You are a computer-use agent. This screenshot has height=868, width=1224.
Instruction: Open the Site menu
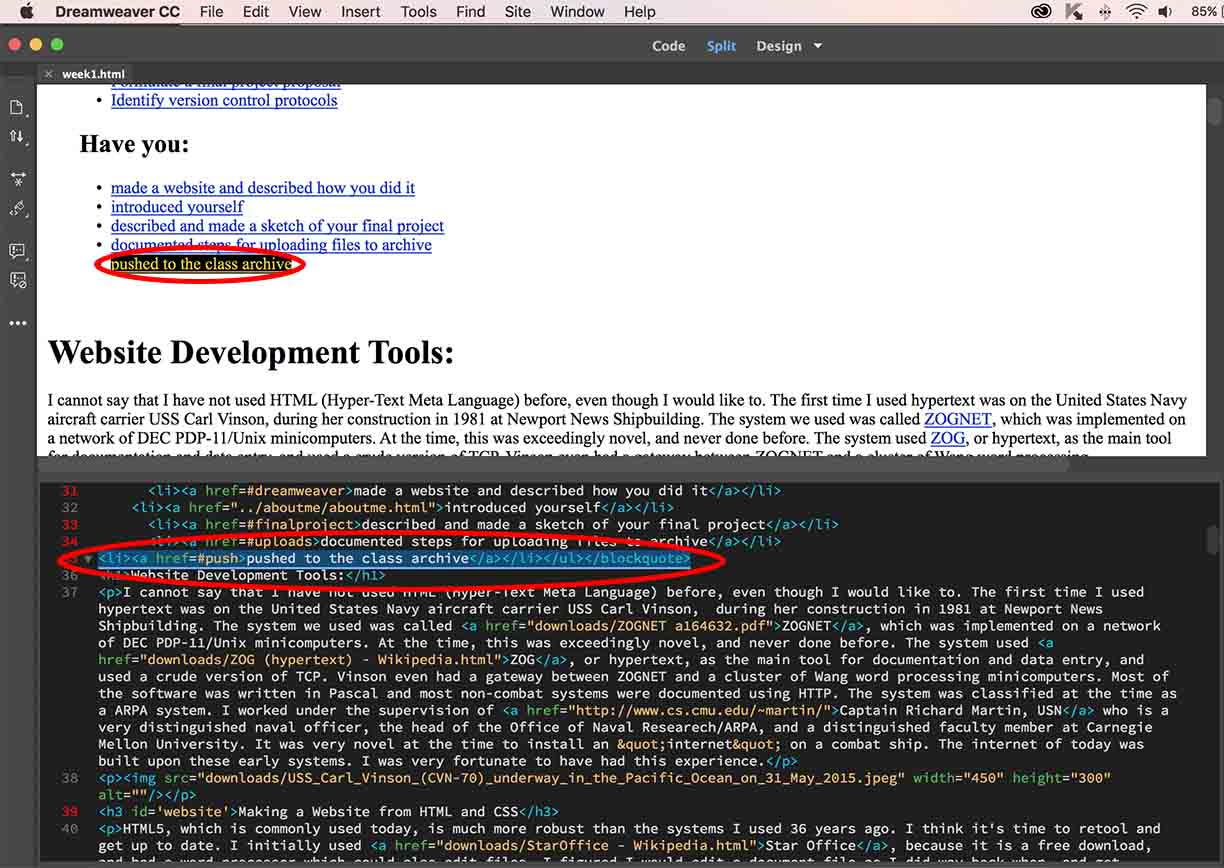click(518, 12)
